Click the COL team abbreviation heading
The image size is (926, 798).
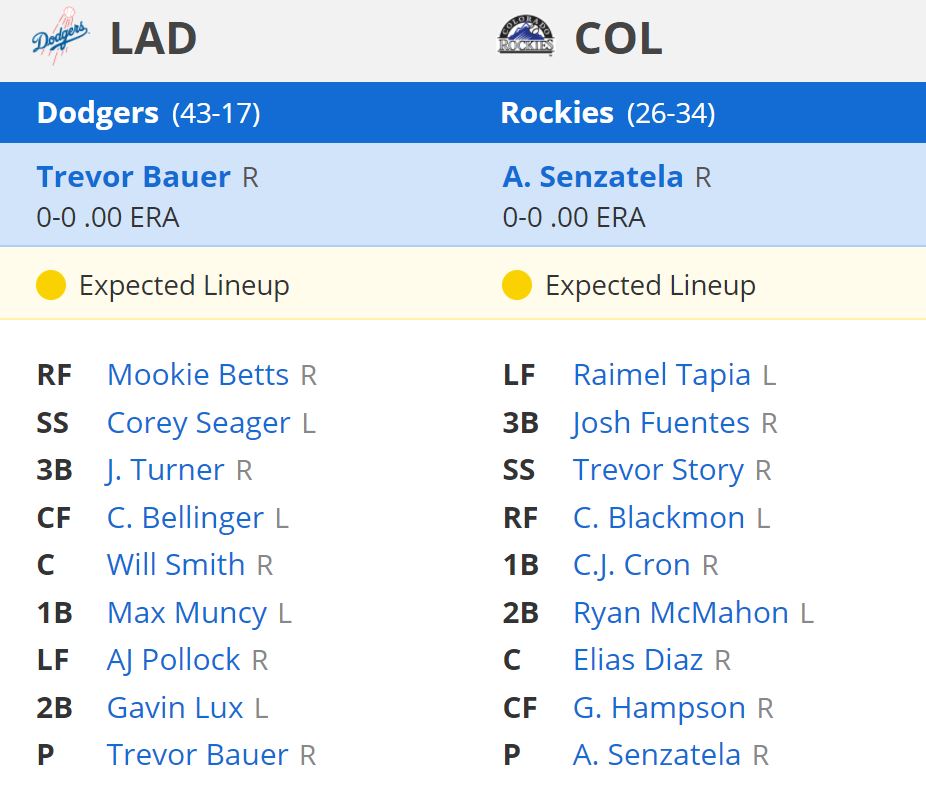tap(618, 39)
